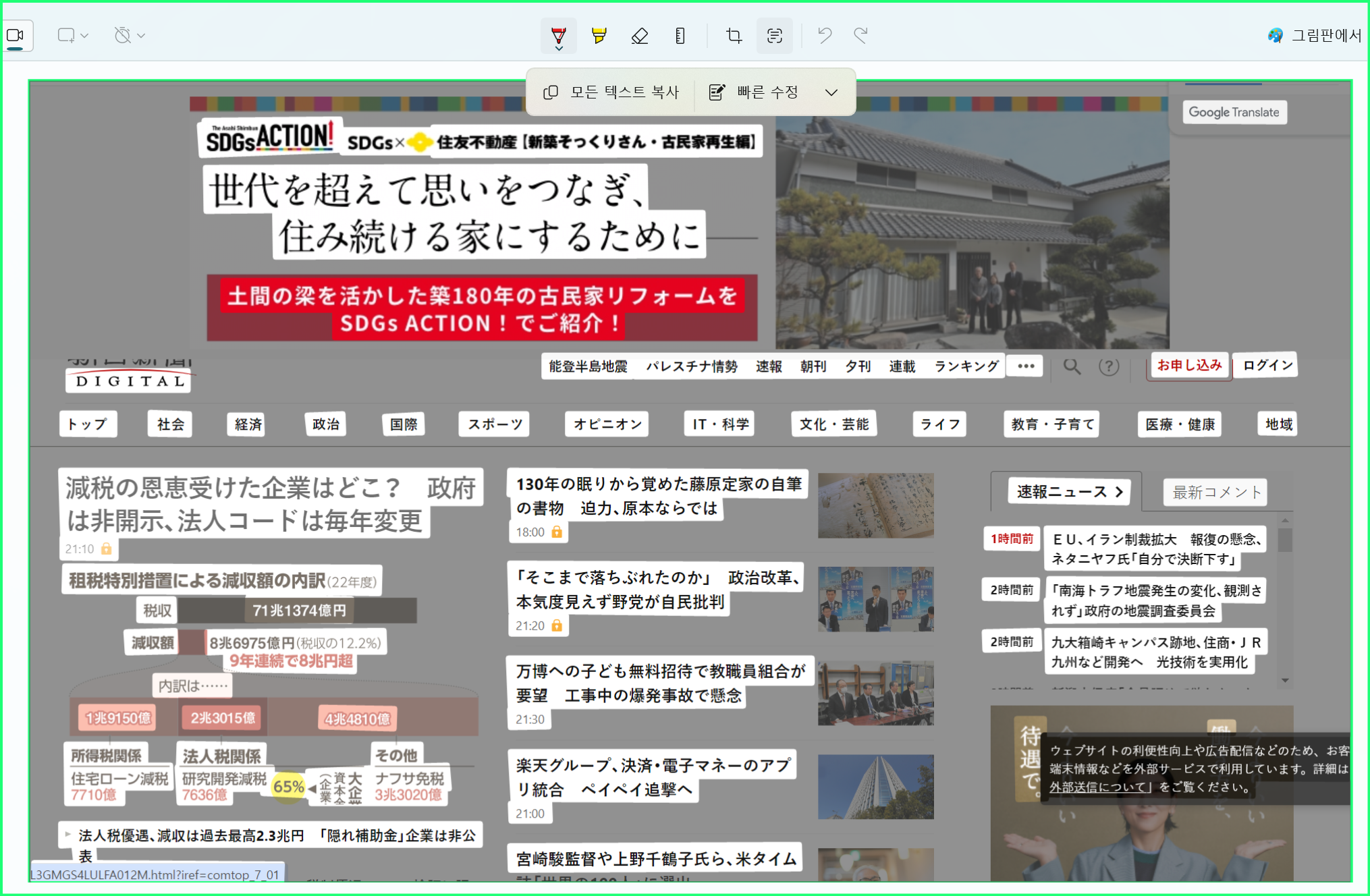Select the 政治 category tab
This screenshot has height=896, width=1370.
[x=325, y=424]
